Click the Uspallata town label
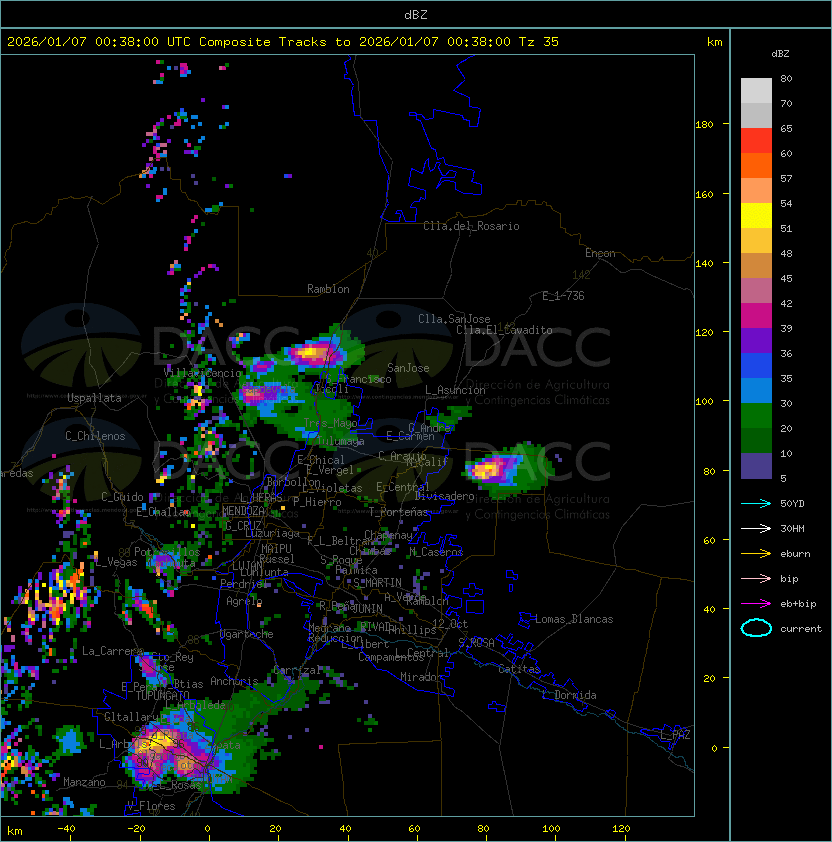This screenshot has width=832, height=842. [94, 398]
